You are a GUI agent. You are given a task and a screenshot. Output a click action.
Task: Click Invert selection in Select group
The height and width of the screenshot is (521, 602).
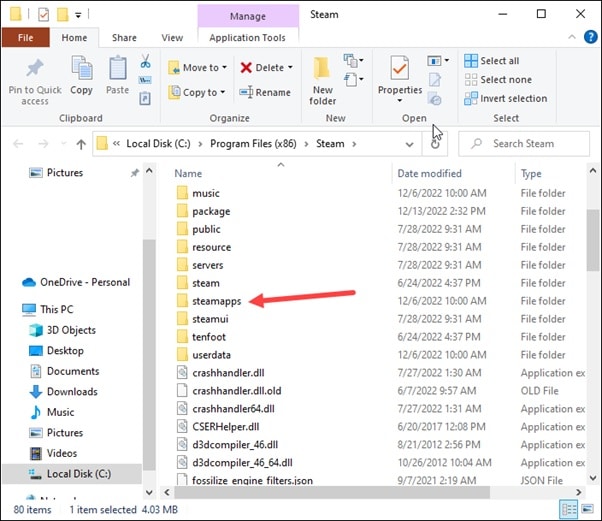click(x=505, y=98)
